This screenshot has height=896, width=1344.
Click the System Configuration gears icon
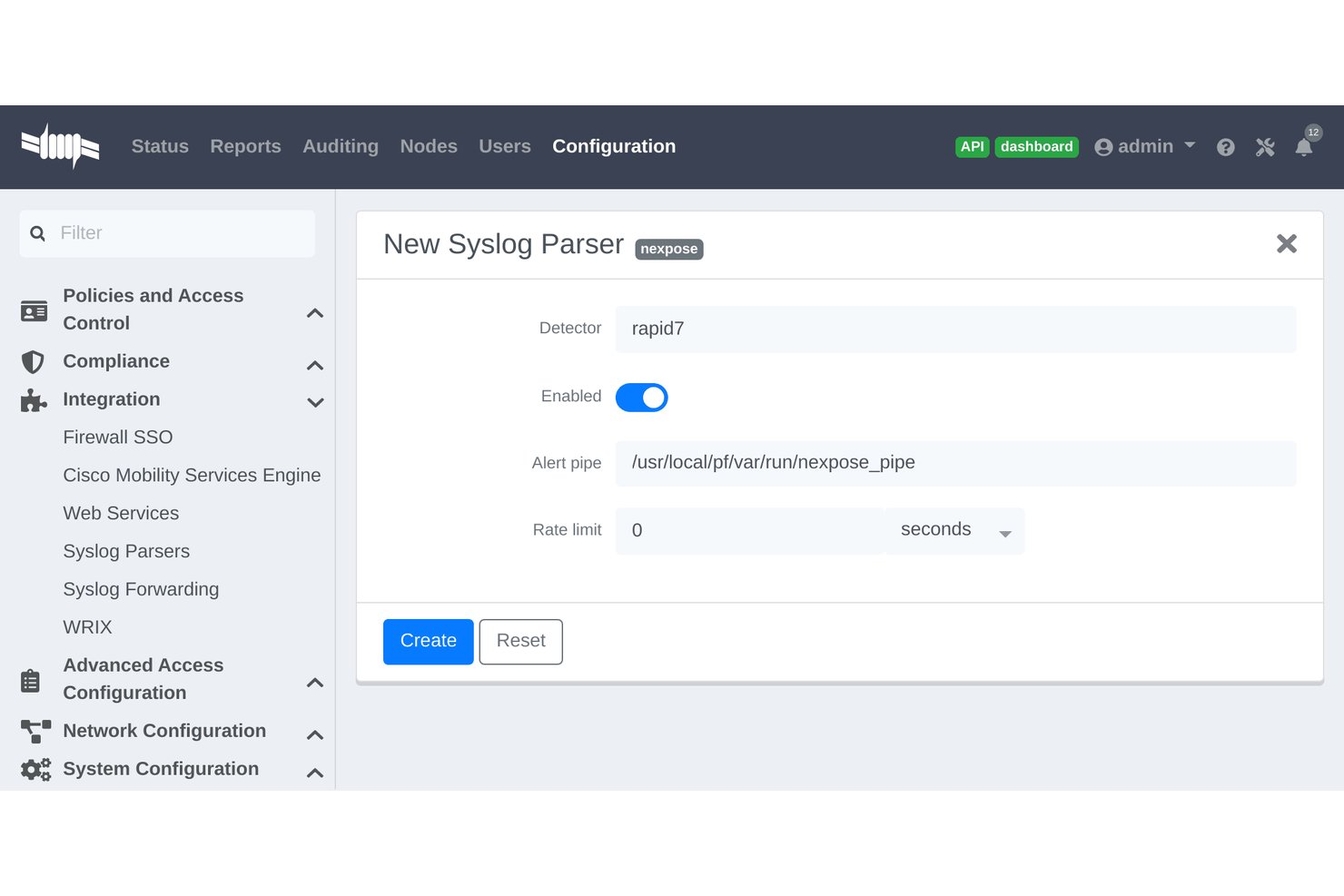pos(35,770)
